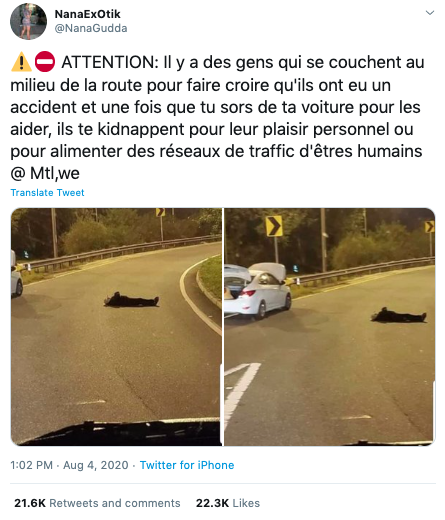Click the yellow warning triangle emoji
The width and height of the screenshot is (445, 520).
21,62
